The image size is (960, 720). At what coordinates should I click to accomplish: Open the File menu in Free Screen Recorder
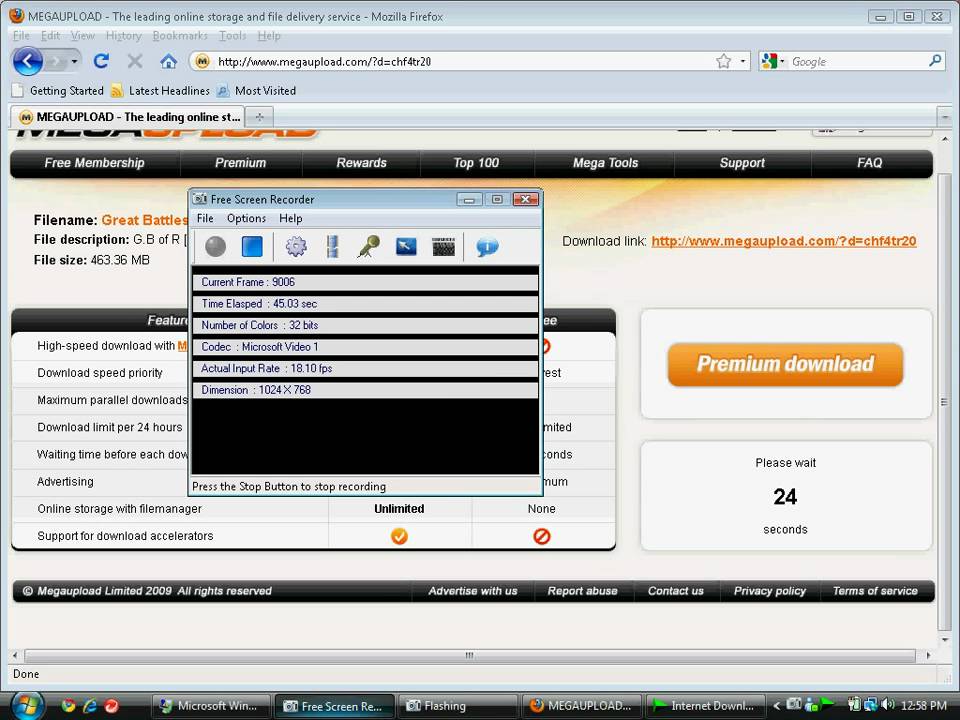coord(205,219)
